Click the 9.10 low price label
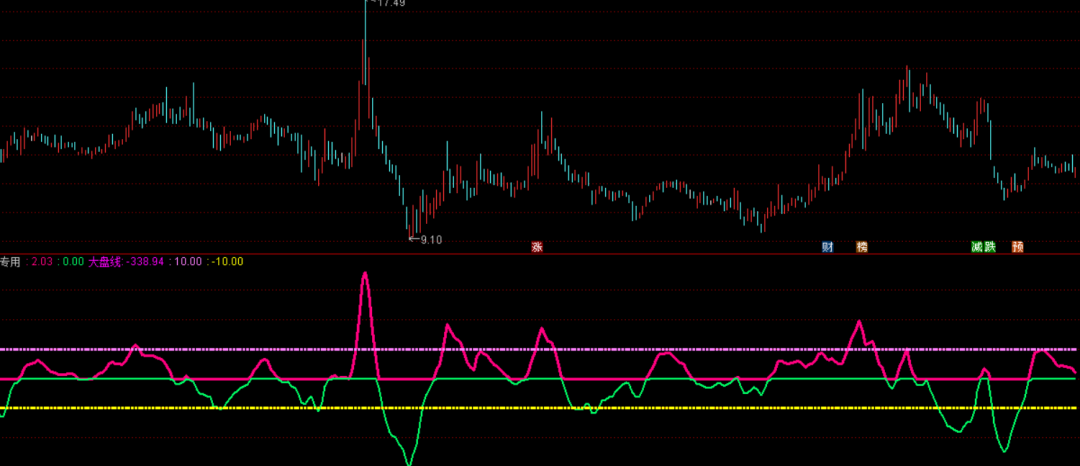 coord(431,240)
